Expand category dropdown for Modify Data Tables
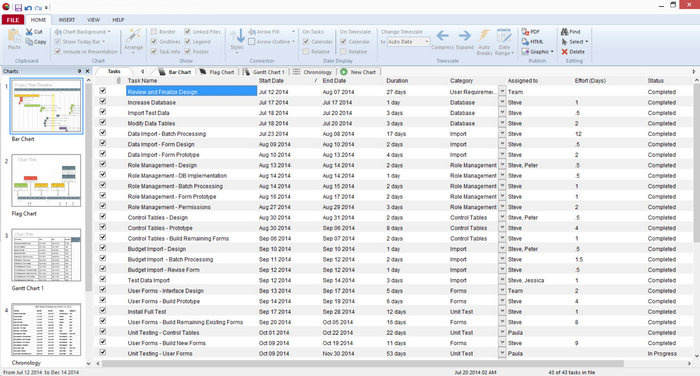This screenshot has height=376, width=700. 502,122
